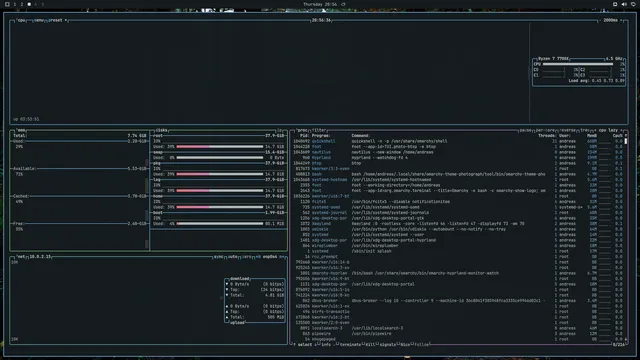Toggle tree view of processes

click(584, 130)
